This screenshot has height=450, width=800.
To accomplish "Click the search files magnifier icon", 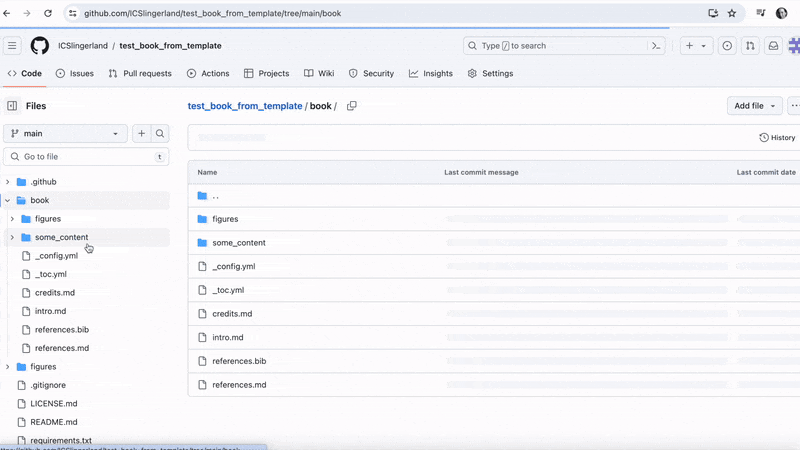I will pyautogui.click(x=160, y=133).
